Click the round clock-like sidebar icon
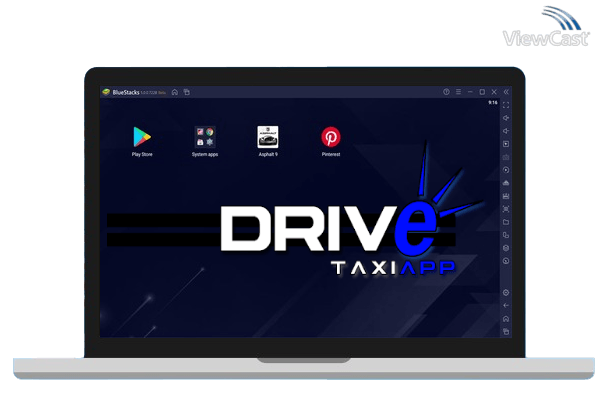Screen dimensions: 602x414 pos(506,261)
